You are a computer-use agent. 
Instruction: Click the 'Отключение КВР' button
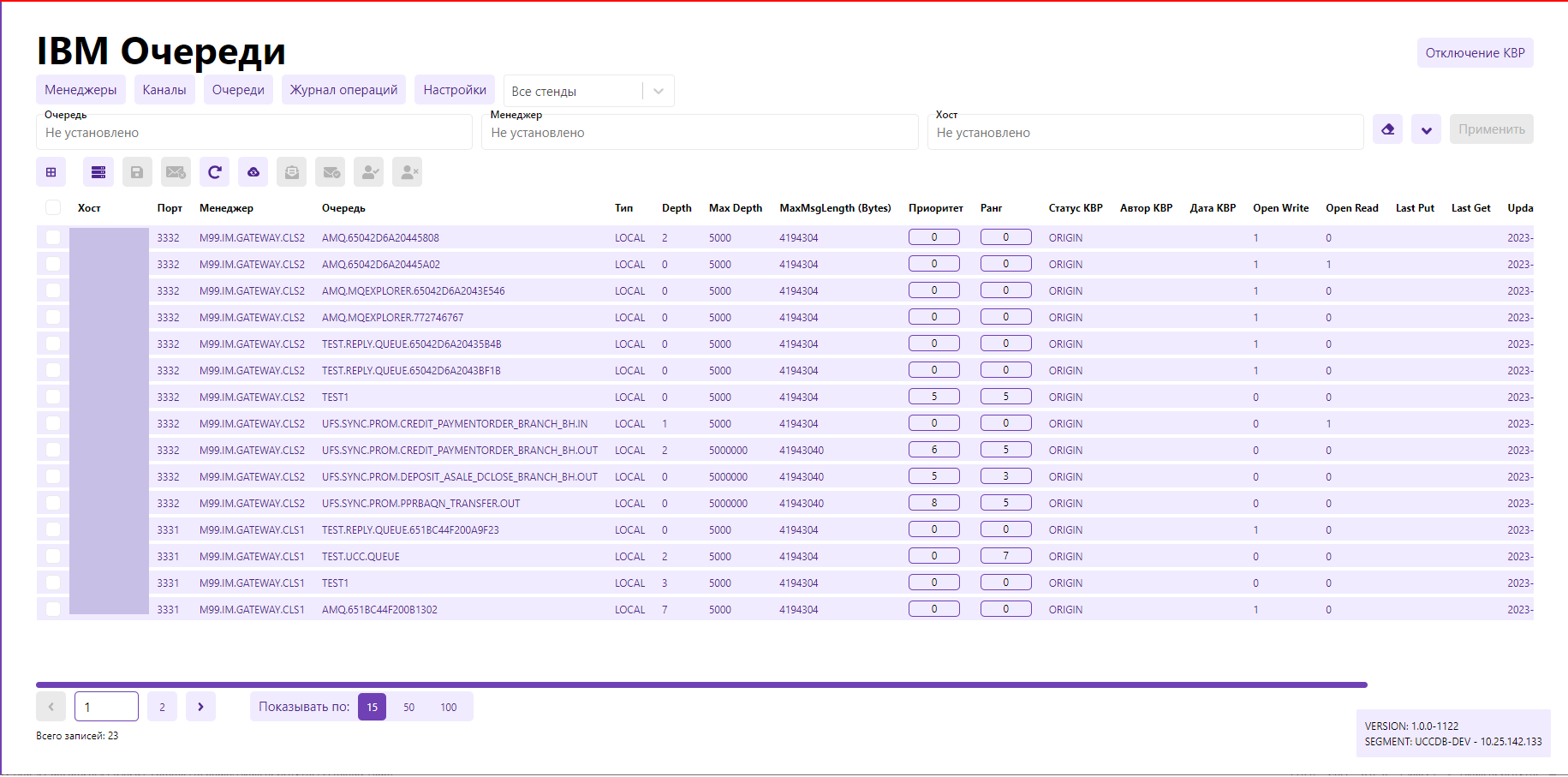1475,53
